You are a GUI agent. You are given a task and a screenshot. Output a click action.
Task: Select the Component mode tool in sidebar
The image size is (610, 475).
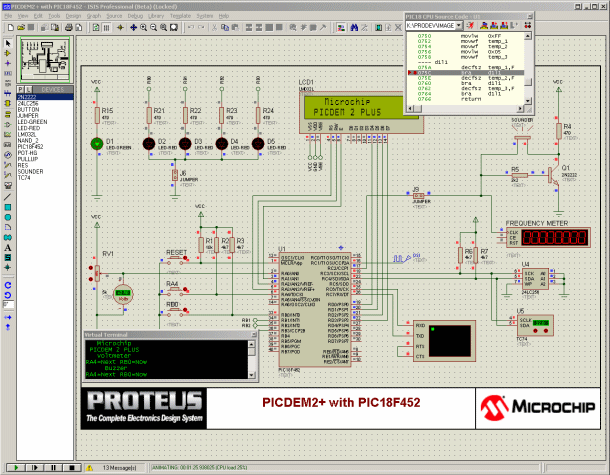8,53
